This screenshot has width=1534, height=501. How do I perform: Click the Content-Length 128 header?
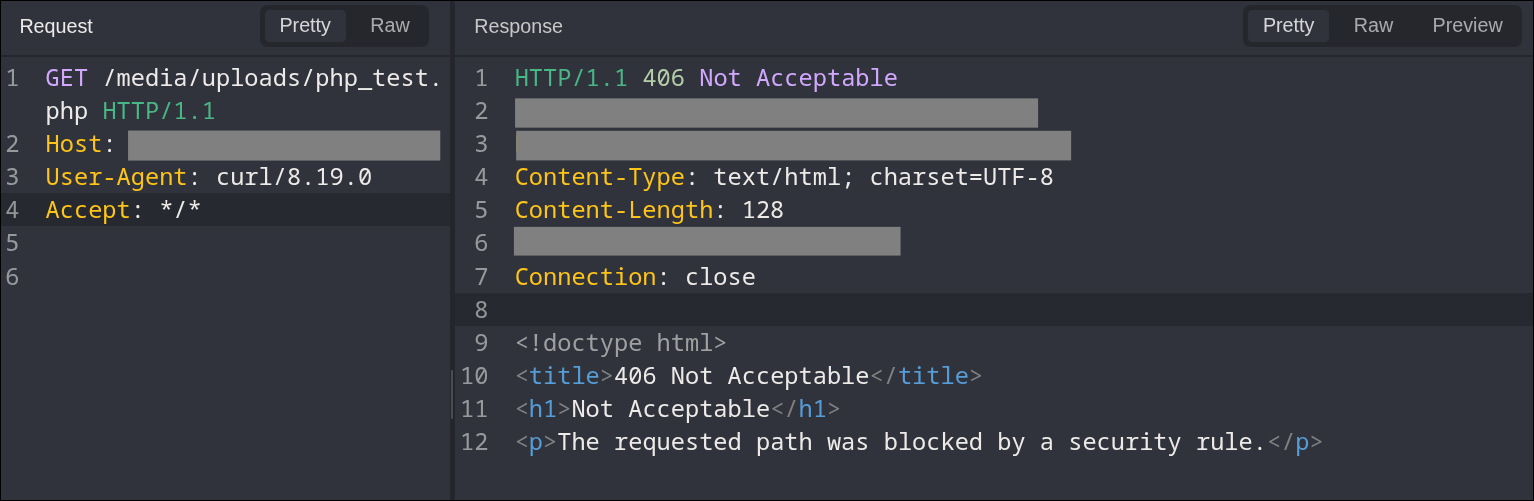649,210
